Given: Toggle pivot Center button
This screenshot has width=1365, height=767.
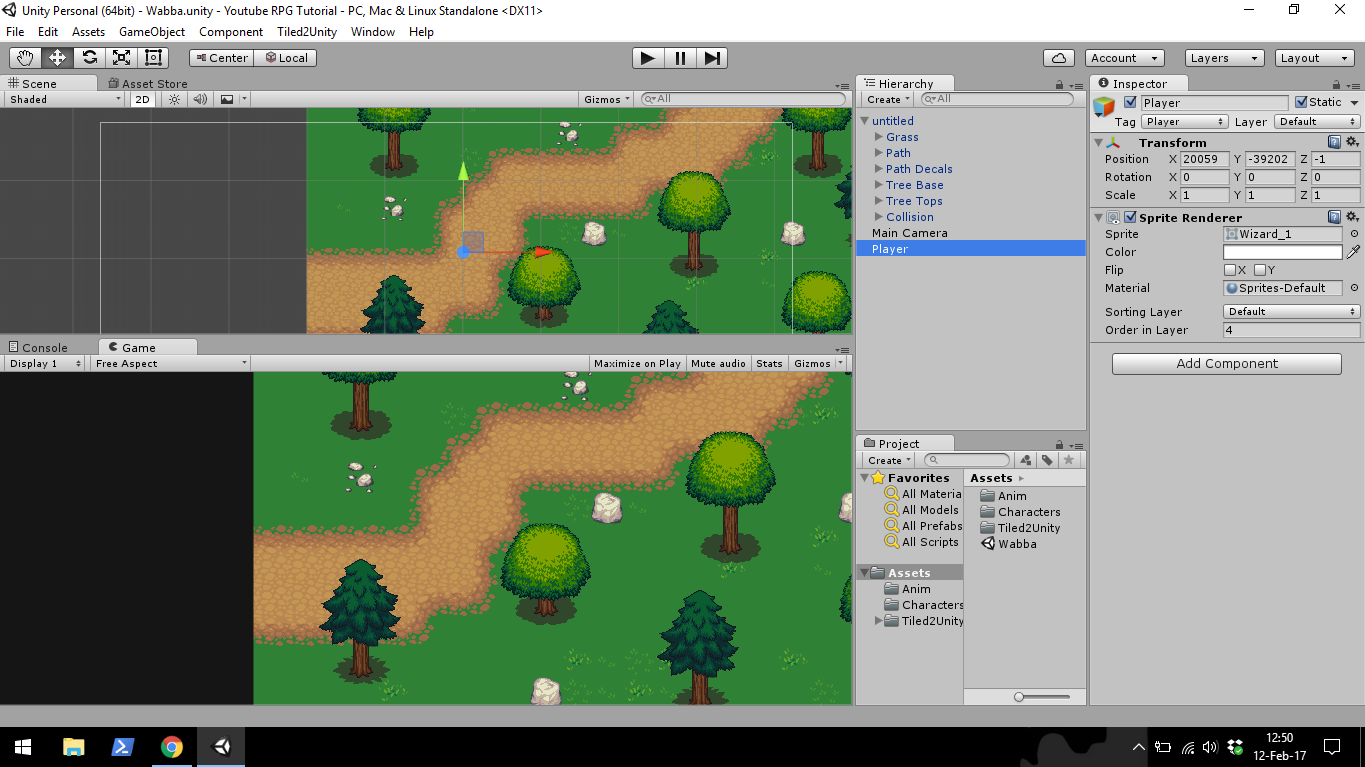Looking at the screenshot, I should [x=221, y=58].
